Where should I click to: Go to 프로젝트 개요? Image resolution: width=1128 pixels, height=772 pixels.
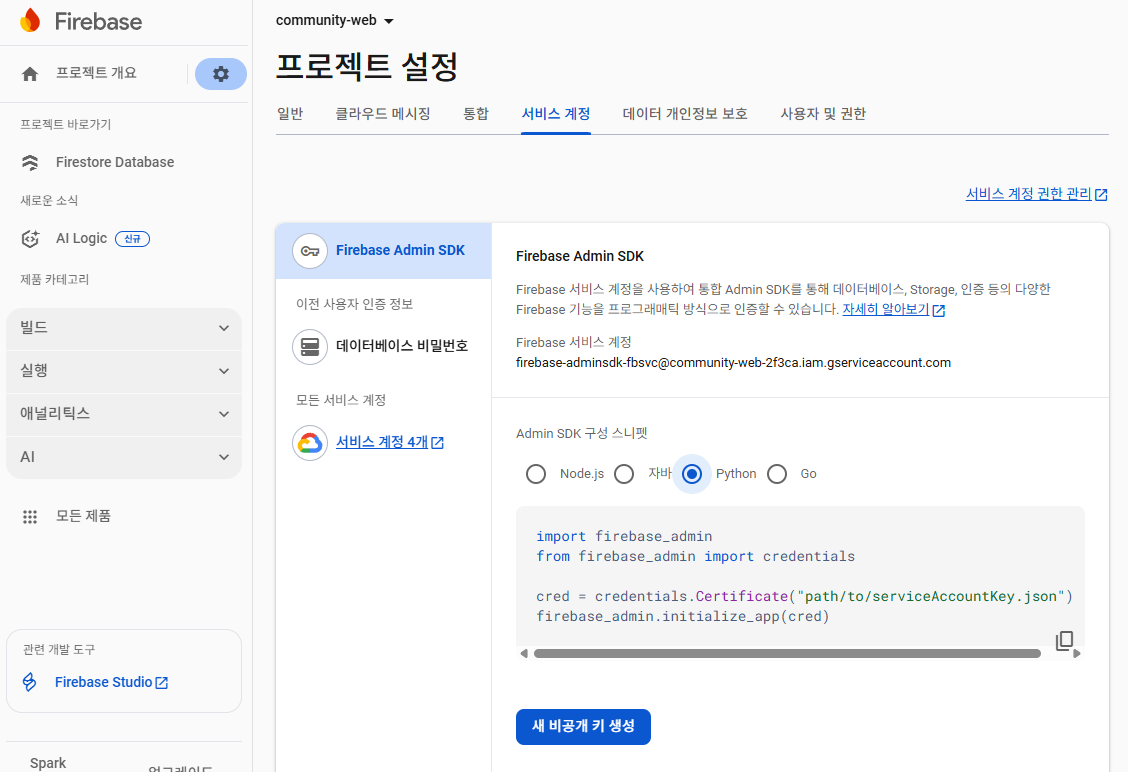[96, 73]
